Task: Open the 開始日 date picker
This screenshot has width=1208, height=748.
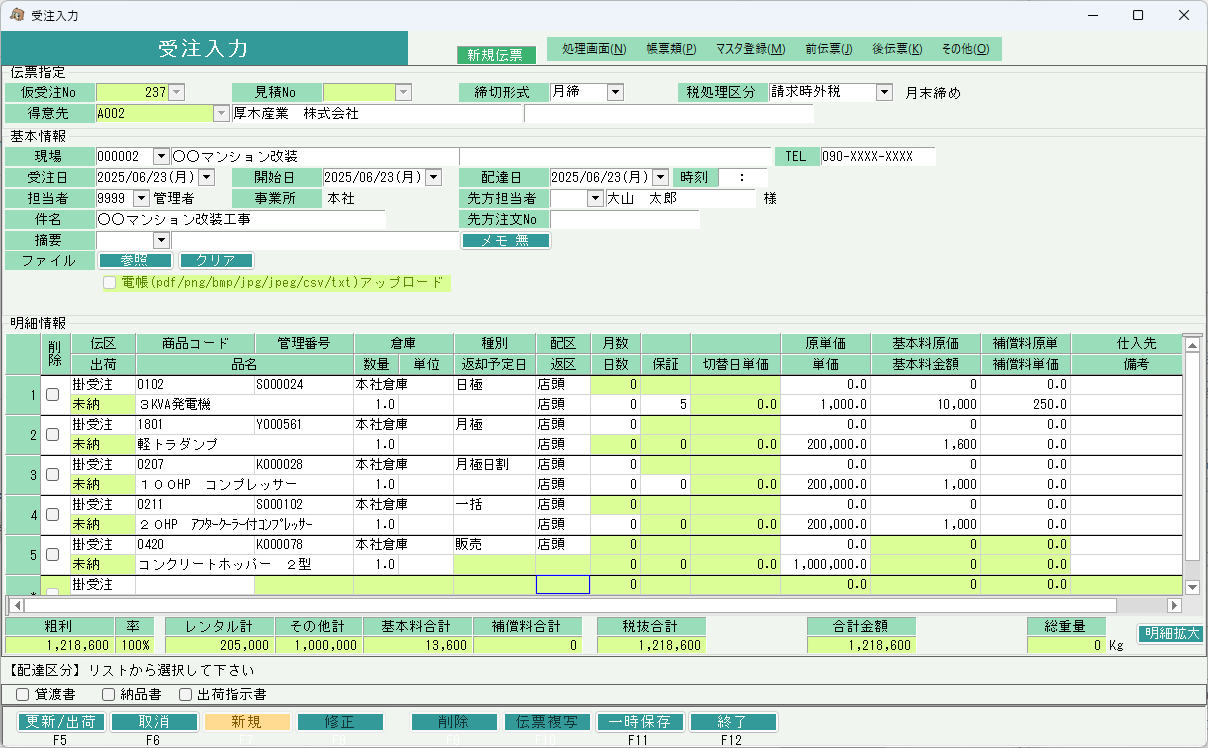Action: [x=433, y=177]
